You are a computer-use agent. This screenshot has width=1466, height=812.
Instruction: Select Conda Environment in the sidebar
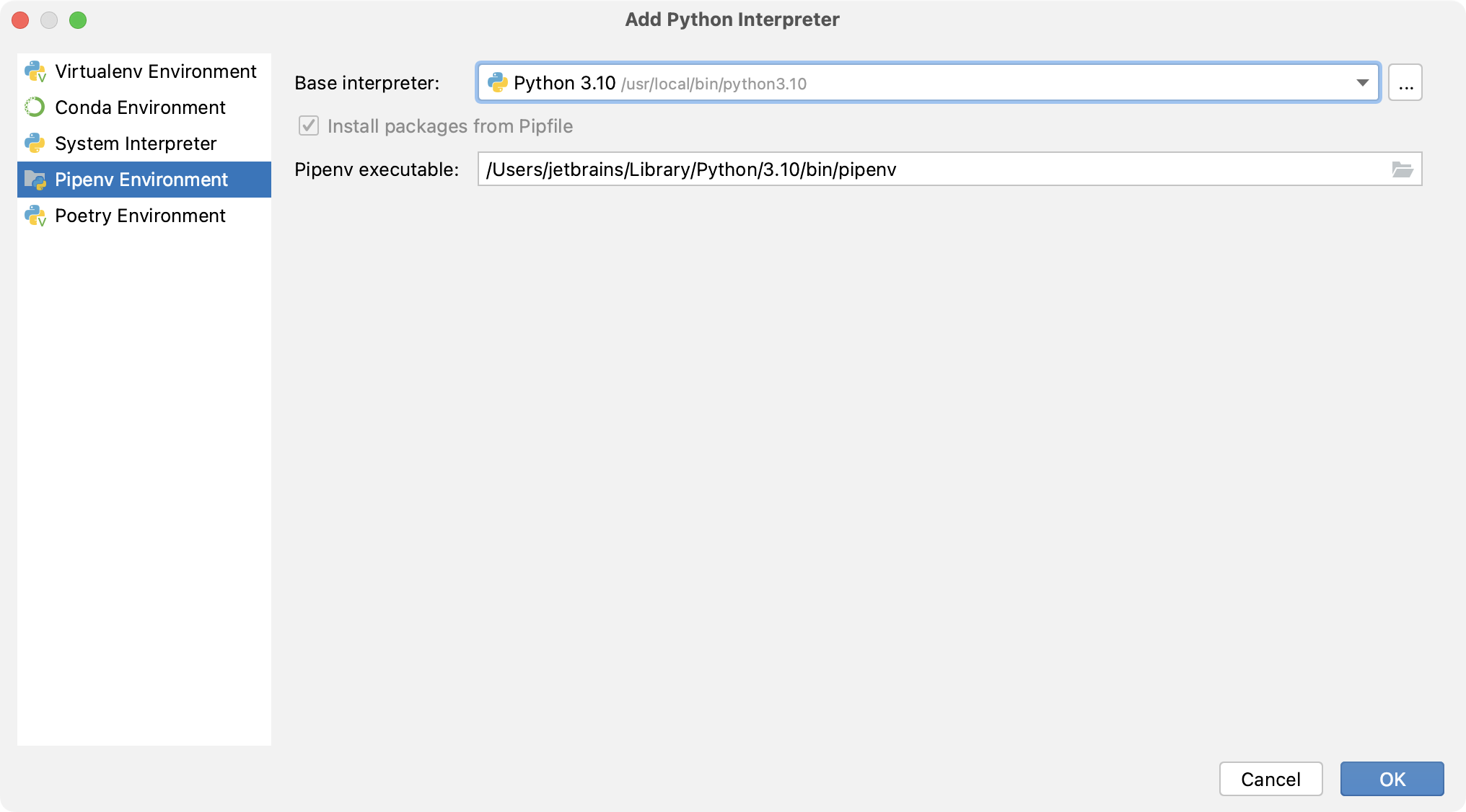pos(140,107)
